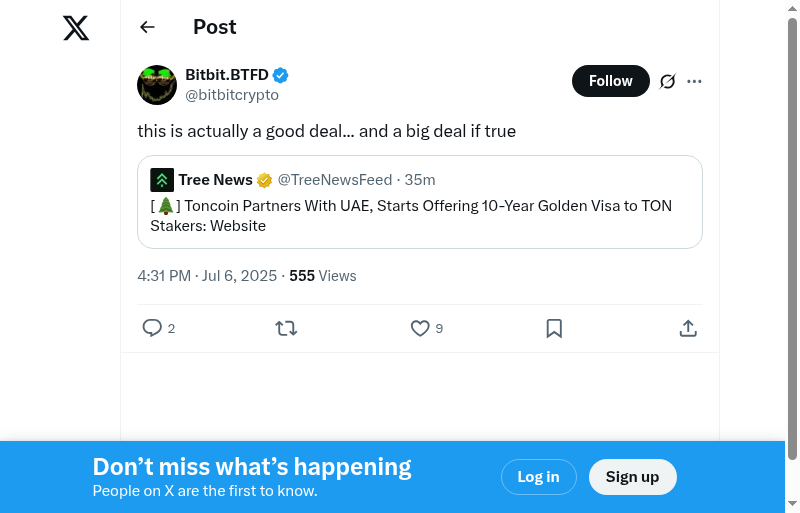Click the blue verified badge on Bitbit.BTFD
The image size is (800, 513).
(x=281, y=75)
